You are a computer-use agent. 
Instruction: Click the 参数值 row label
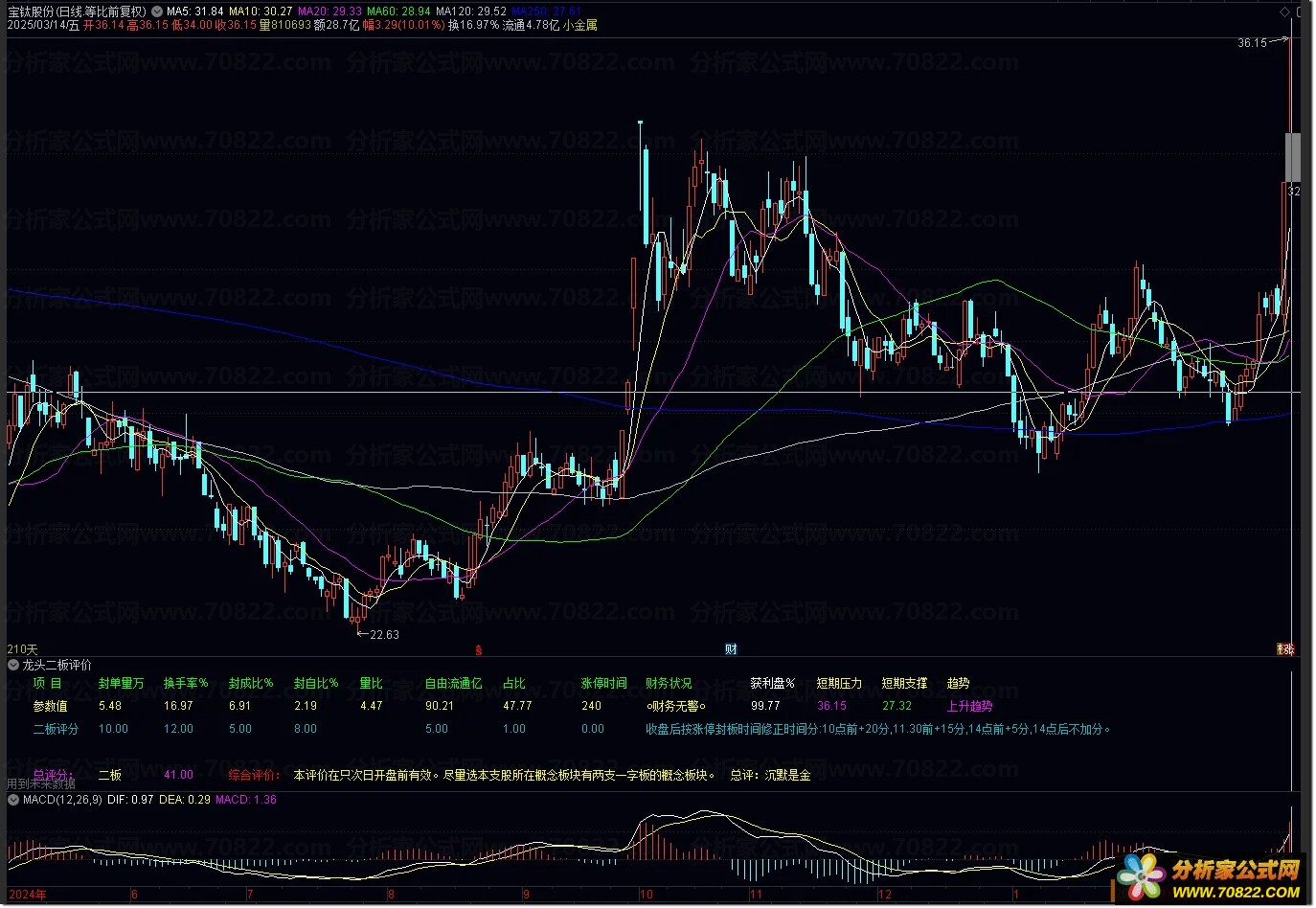[x=50, y=706]
